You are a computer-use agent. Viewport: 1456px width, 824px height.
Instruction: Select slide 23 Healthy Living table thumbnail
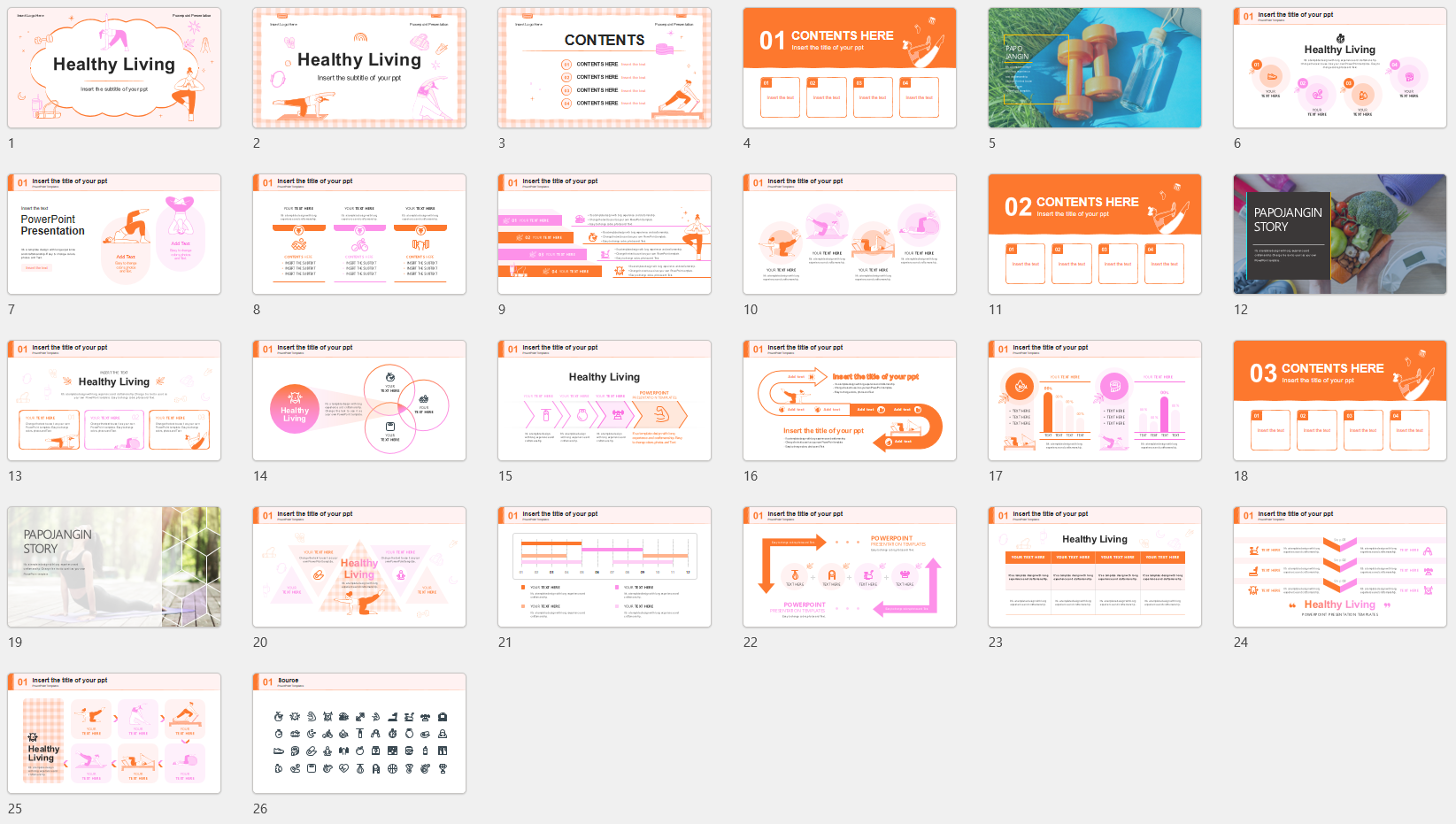[x=1095, y=567]
